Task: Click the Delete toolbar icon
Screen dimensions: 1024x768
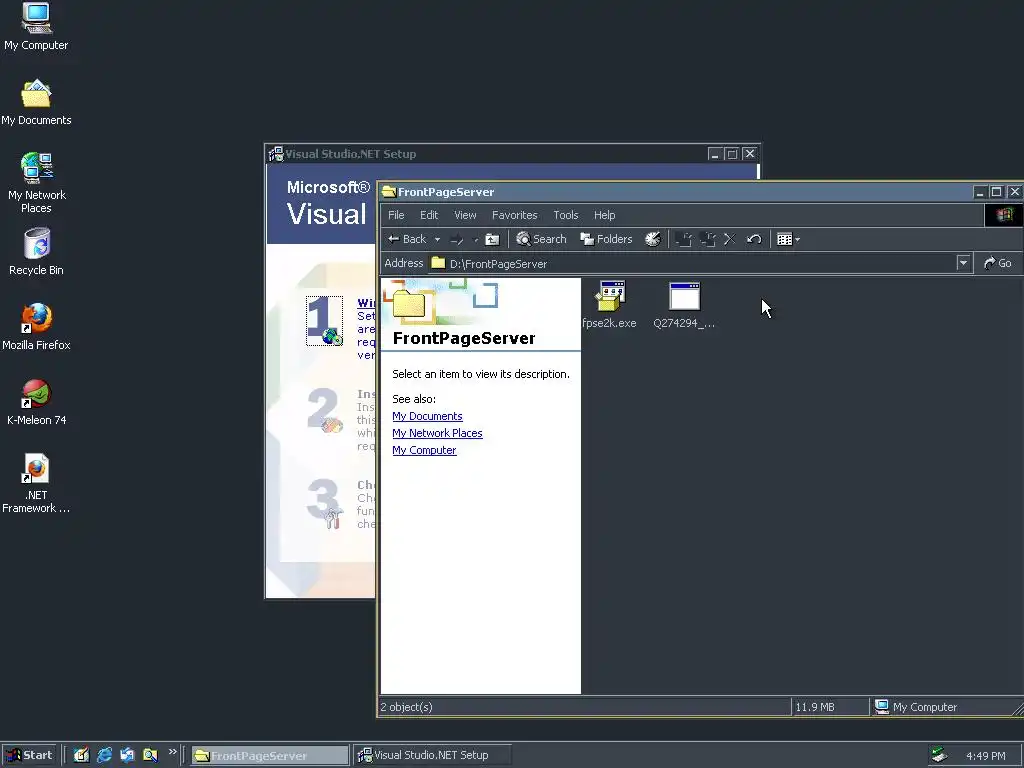Action: click(x=729, y=240)
